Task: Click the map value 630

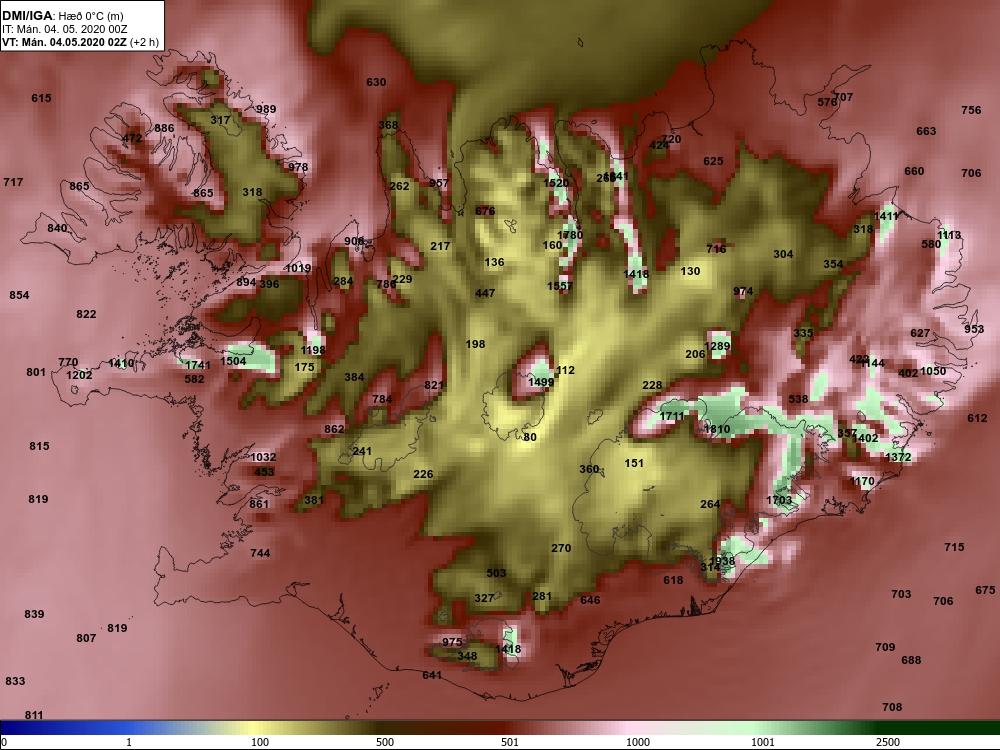Action: click(x=376, y=82)
